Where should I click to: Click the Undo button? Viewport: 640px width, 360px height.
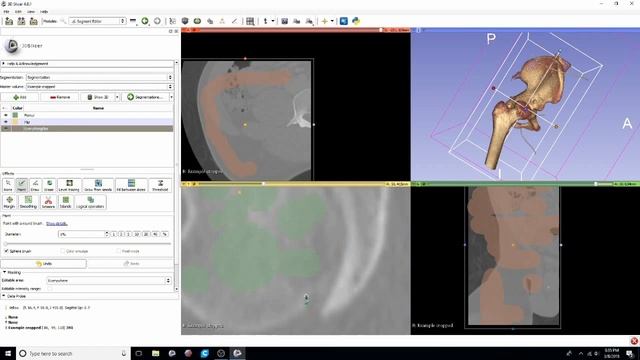[44, 264]
